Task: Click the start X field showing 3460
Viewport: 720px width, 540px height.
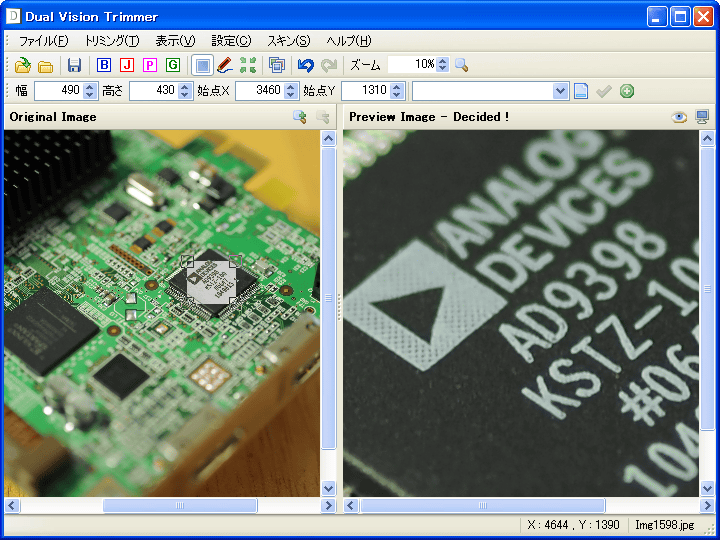Action: (x=259, y=90)
